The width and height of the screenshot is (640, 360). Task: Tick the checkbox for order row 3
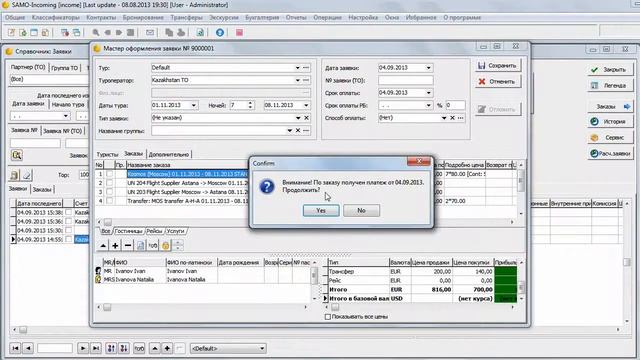pyautogui.click(x=109, y=192)
